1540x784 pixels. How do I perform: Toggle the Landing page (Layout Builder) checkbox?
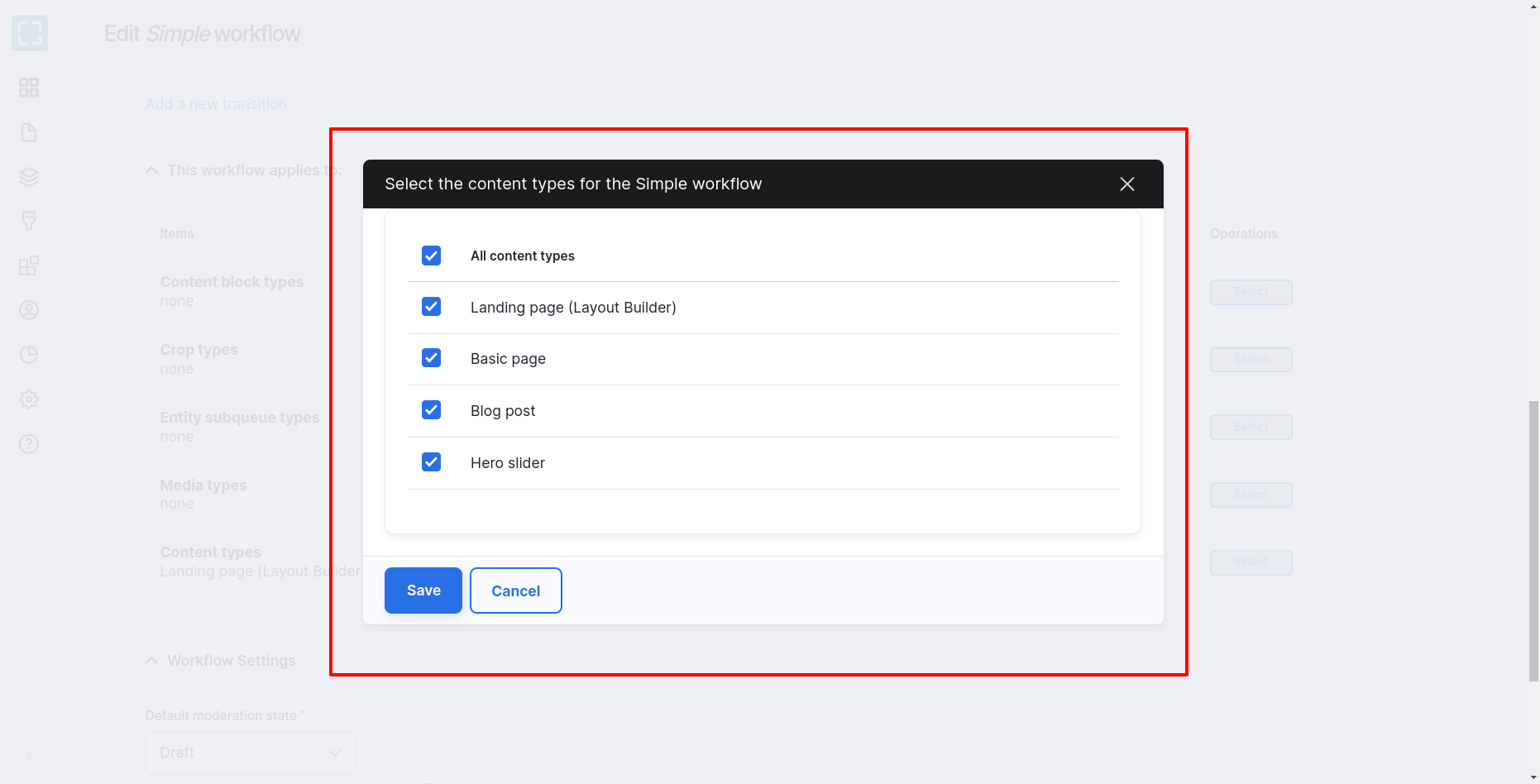tap(431, 307)
